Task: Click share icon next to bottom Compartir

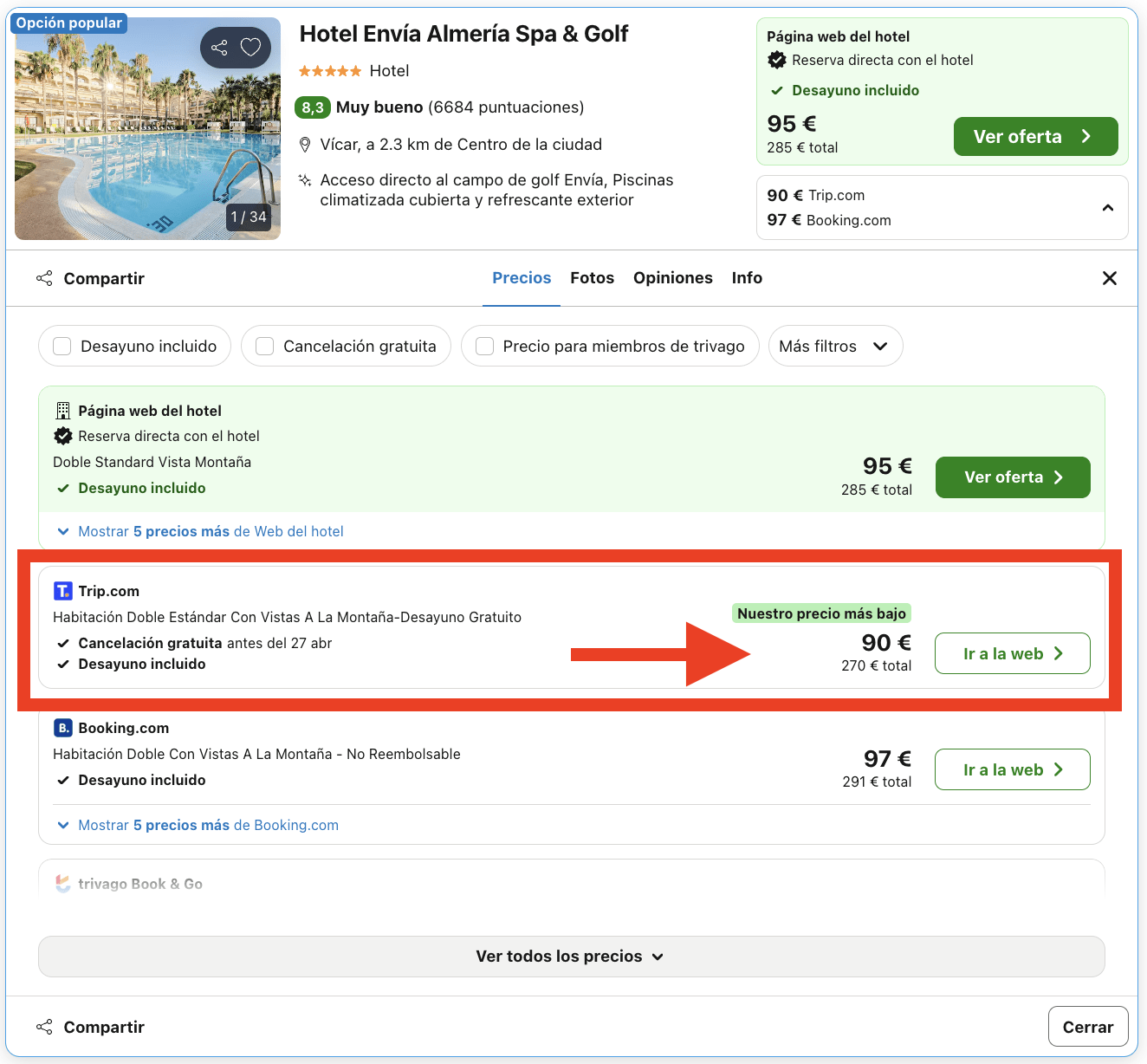Action: pos(44,1027)
